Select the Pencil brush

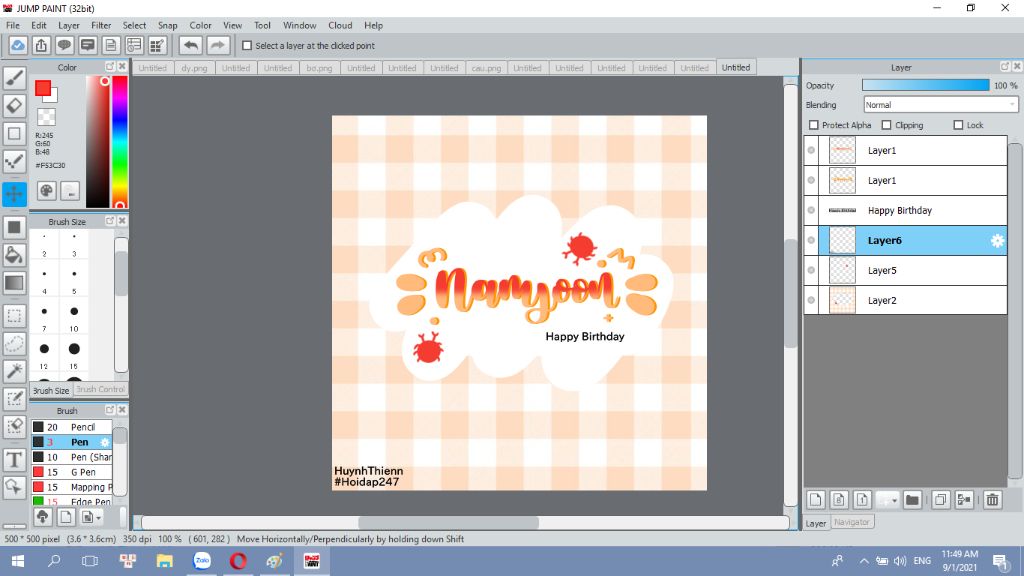pos(72,427)
